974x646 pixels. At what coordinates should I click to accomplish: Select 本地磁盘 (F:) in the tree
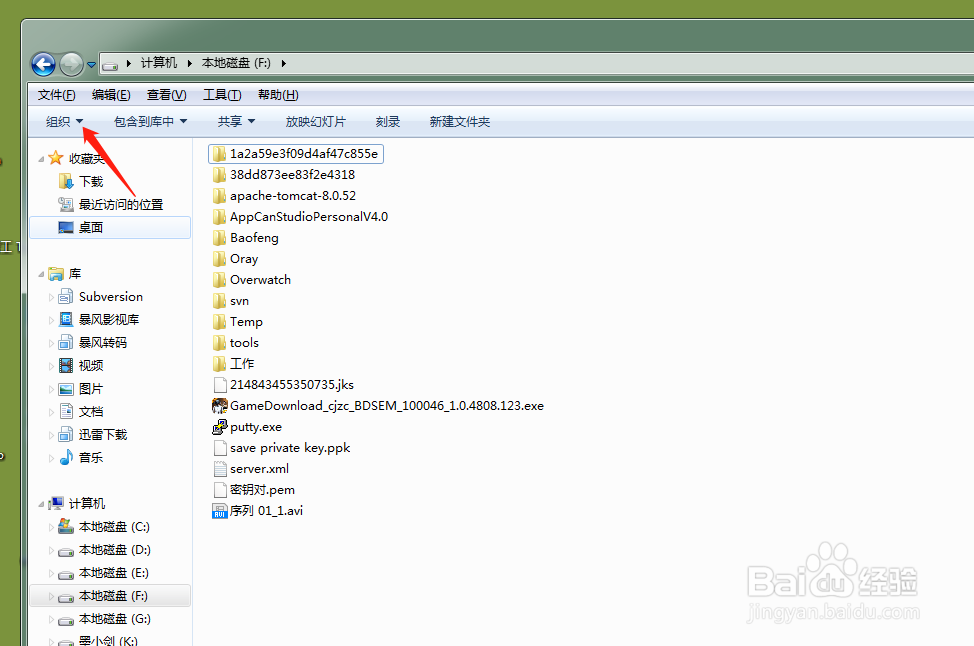click(110, 596)
